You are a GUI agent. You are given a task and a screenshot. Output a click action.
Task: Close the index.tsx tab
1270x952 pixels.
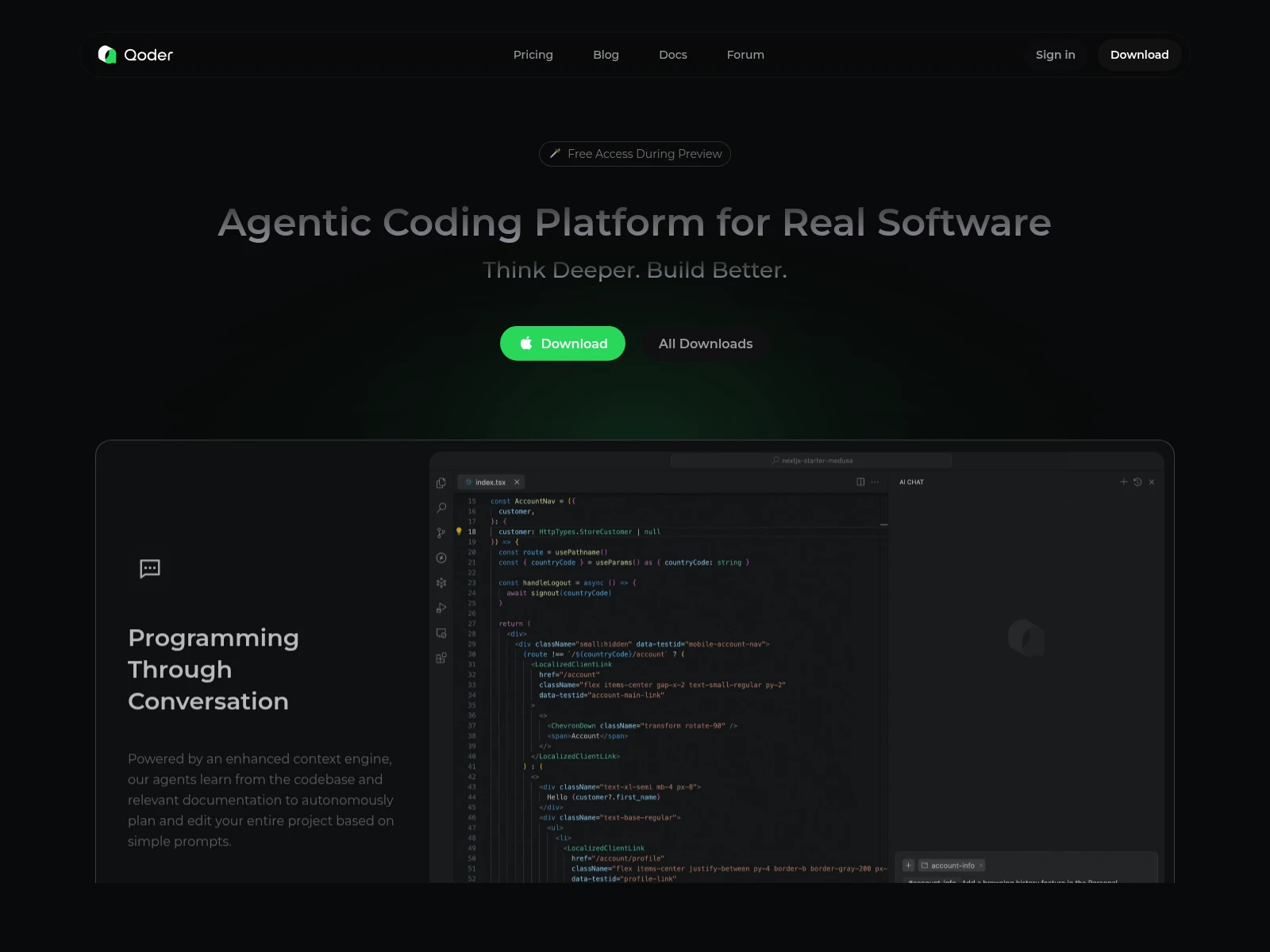[x=517, y=482]
